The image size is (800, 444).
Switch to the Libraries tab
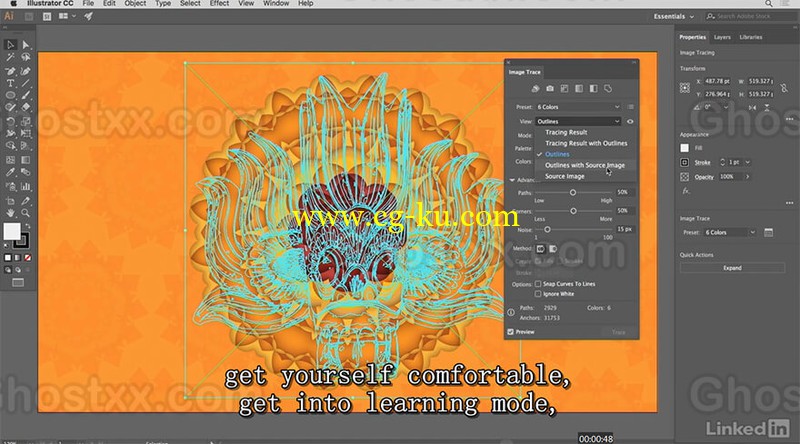point(751,37)
